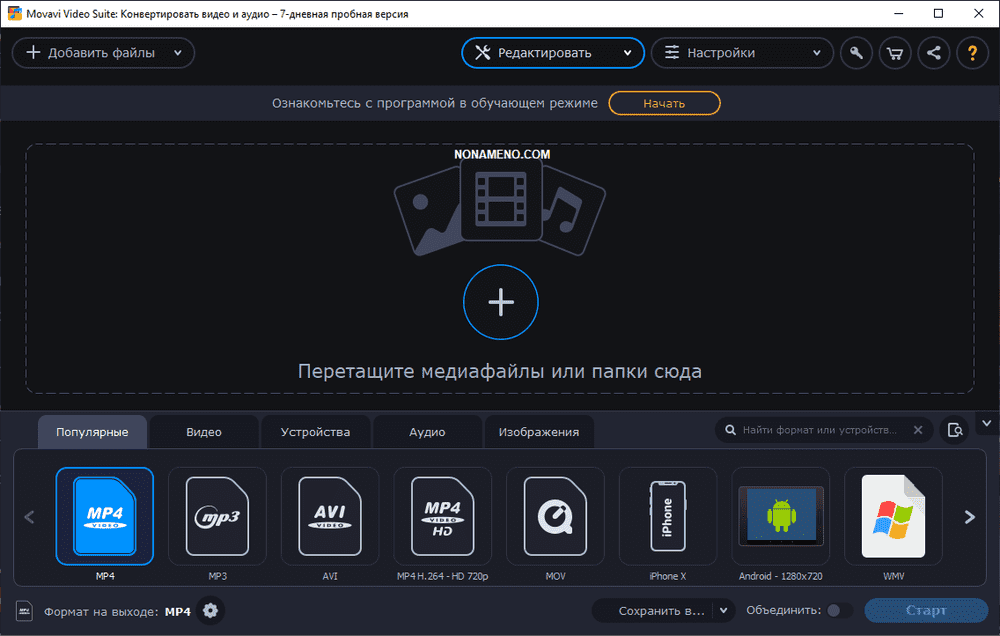Click the wrench preferences icon
The height and width of the screenshot is (636, 1000).
(x=856, y=53)
